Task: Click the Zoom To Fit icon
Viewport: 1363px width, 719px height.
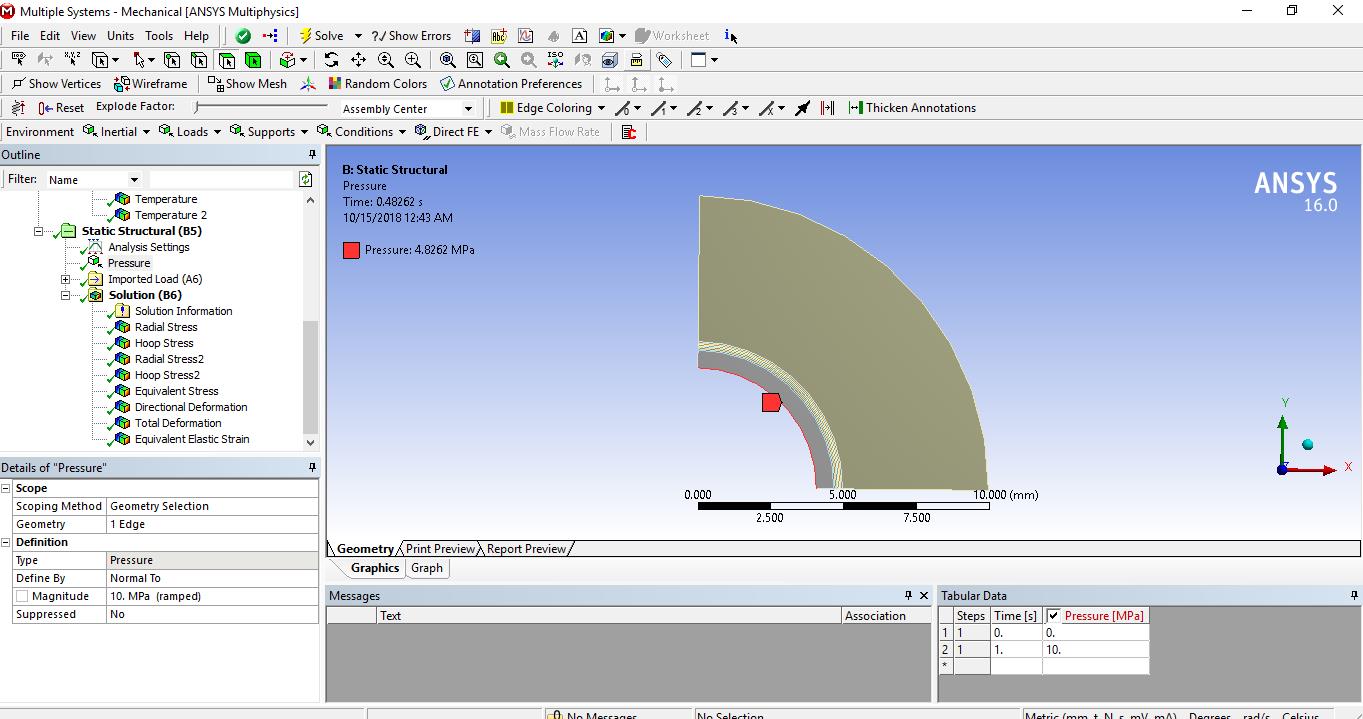Action: pos(448,60)
